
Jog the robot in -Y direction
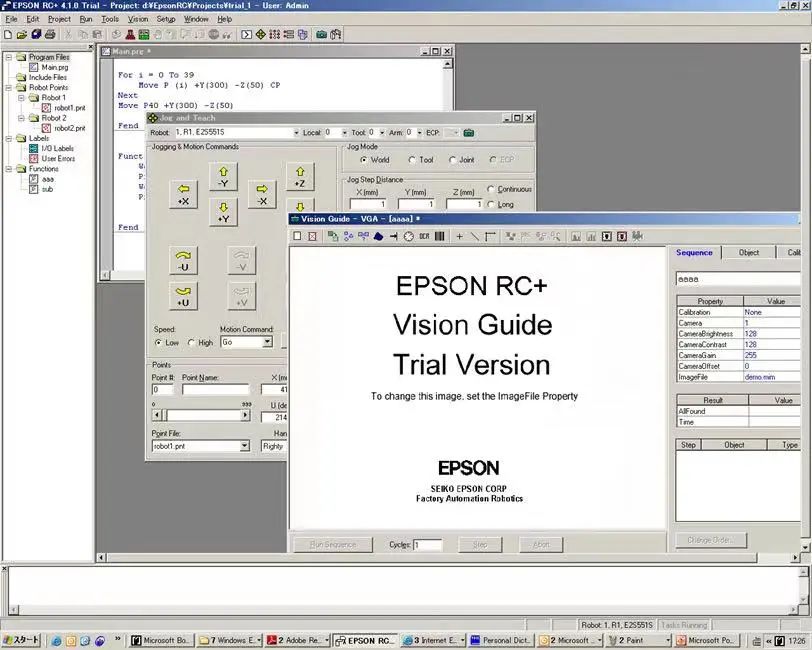pos(223,177)
